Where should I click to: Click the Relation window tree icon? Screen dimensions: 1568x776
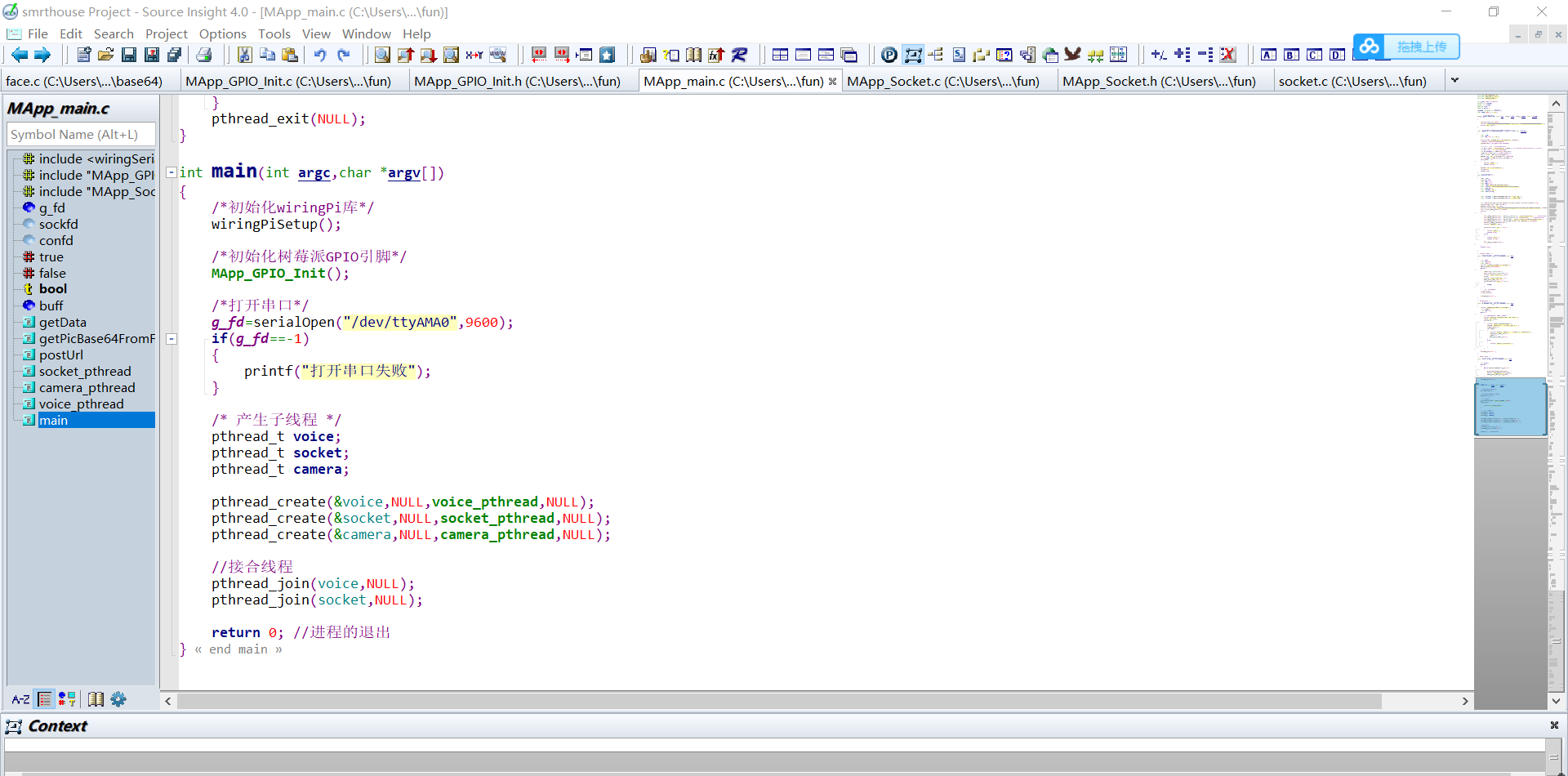point(936,55)
